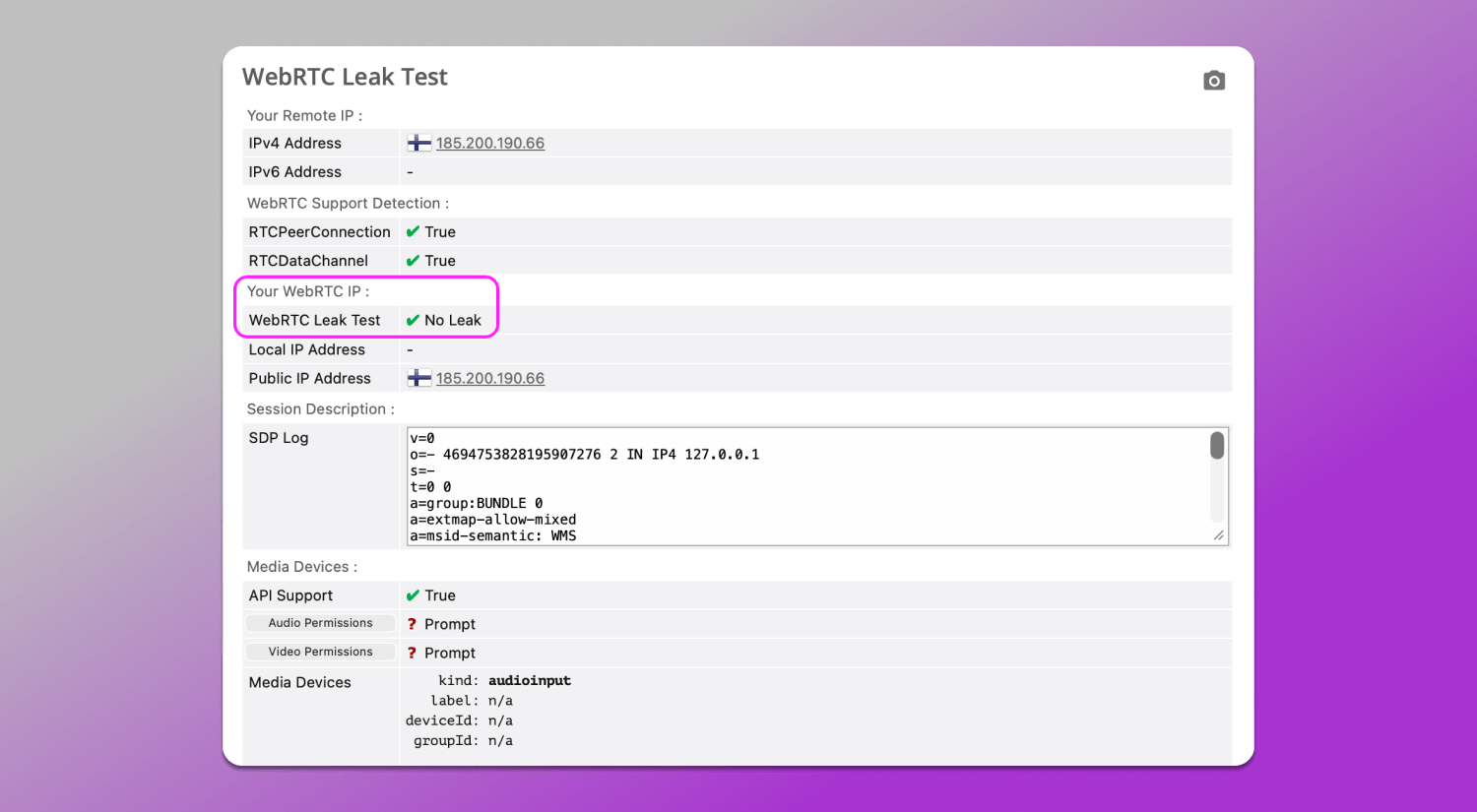Click the checkmark next to RTCDataChannel True

coord(413,260)
